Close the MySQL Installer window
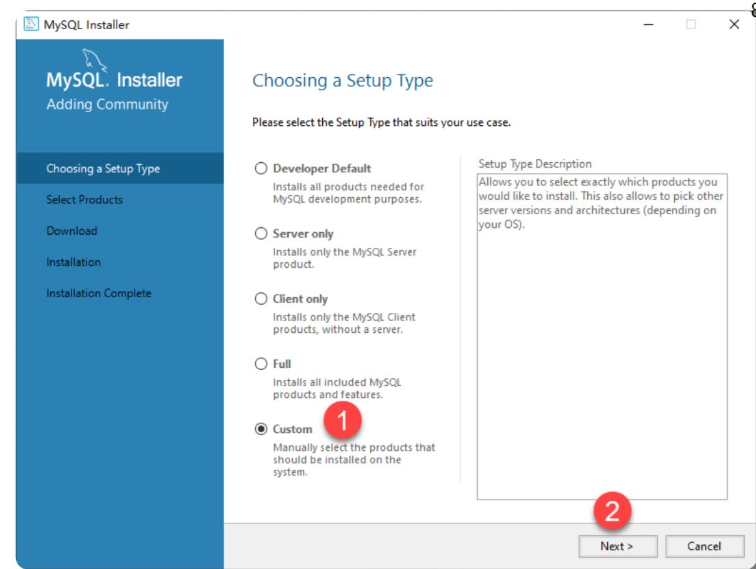Image resolution: width=756 pixels, height=569 pixels. point(734,25)
